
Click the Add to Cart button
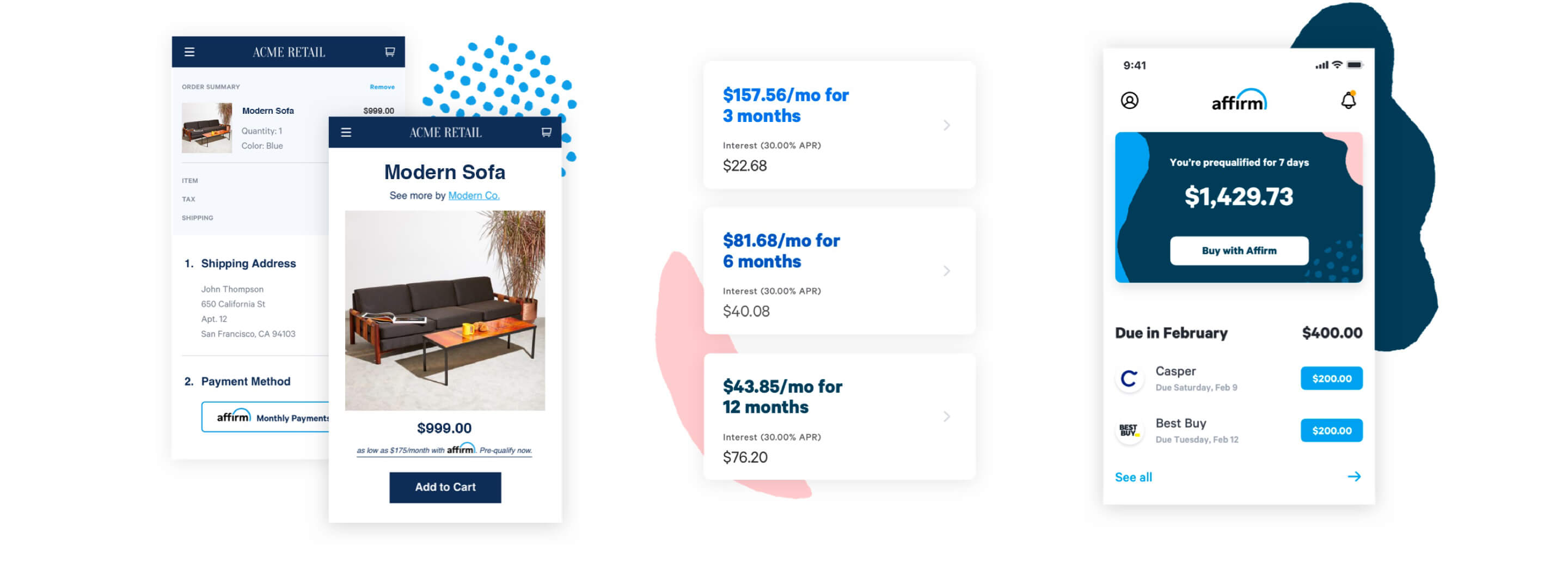coord(445,487)
